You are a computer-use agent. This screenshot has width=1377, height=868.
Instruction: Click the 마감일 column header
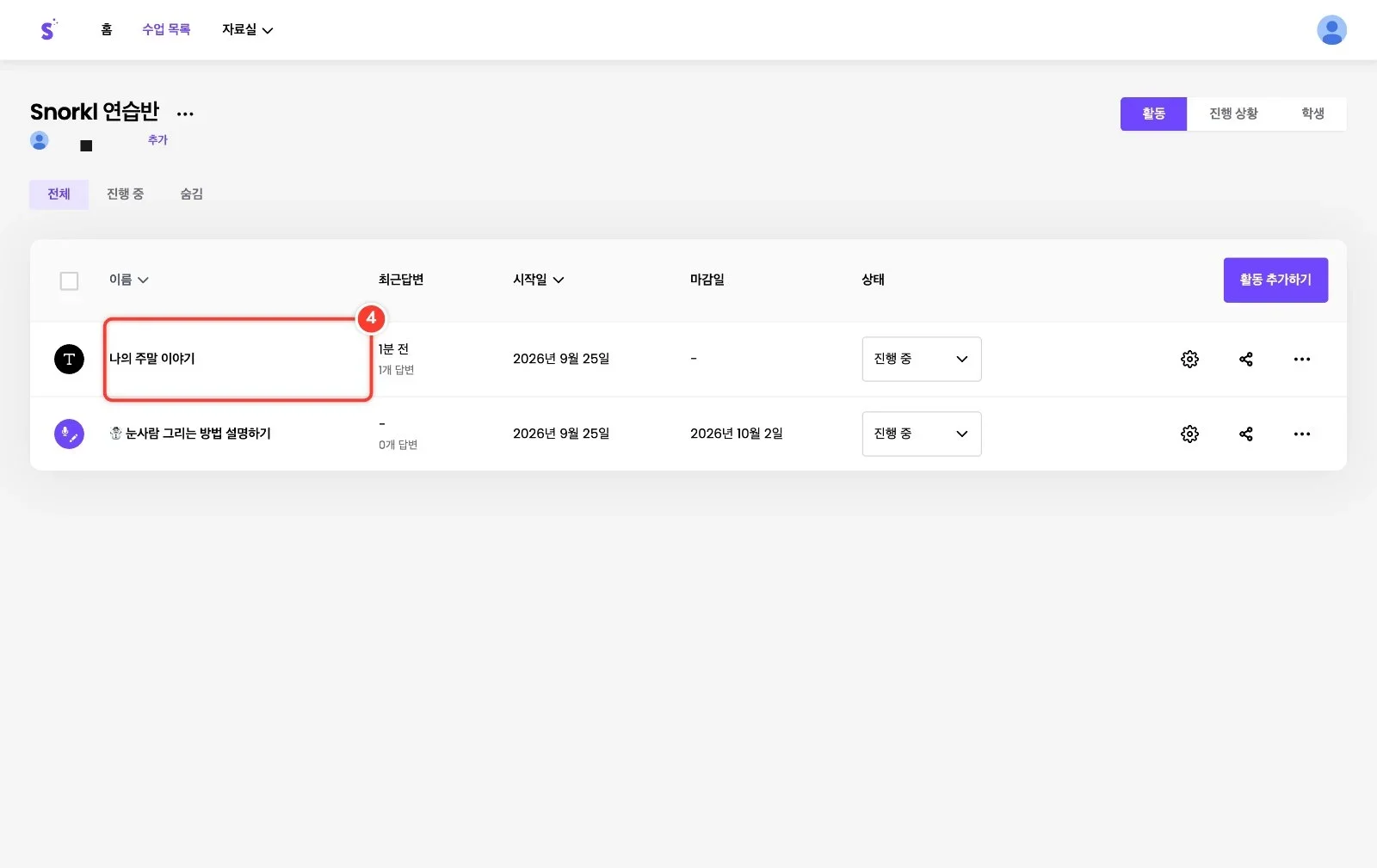coord(707,280)
